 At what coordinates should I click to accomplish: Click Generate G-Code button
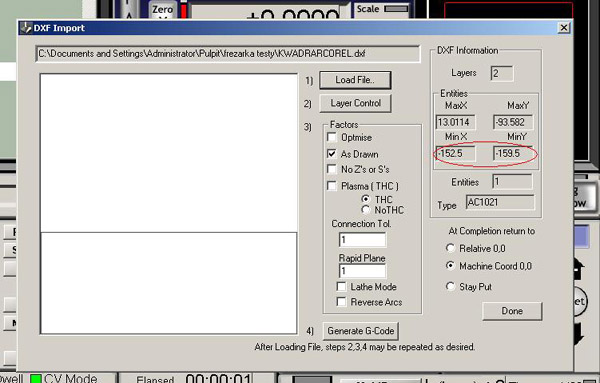361,331
